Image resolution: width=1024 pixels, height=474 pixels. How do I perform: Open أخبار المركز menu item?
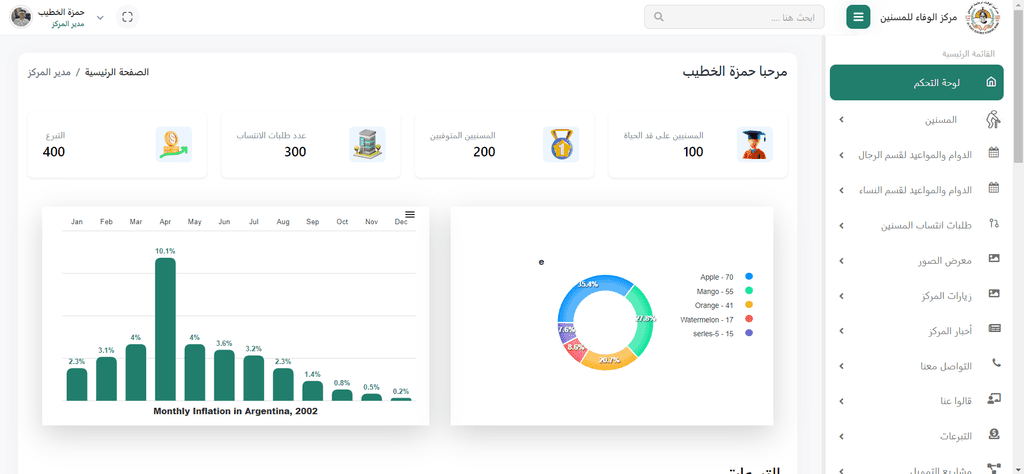click(916, 331)
